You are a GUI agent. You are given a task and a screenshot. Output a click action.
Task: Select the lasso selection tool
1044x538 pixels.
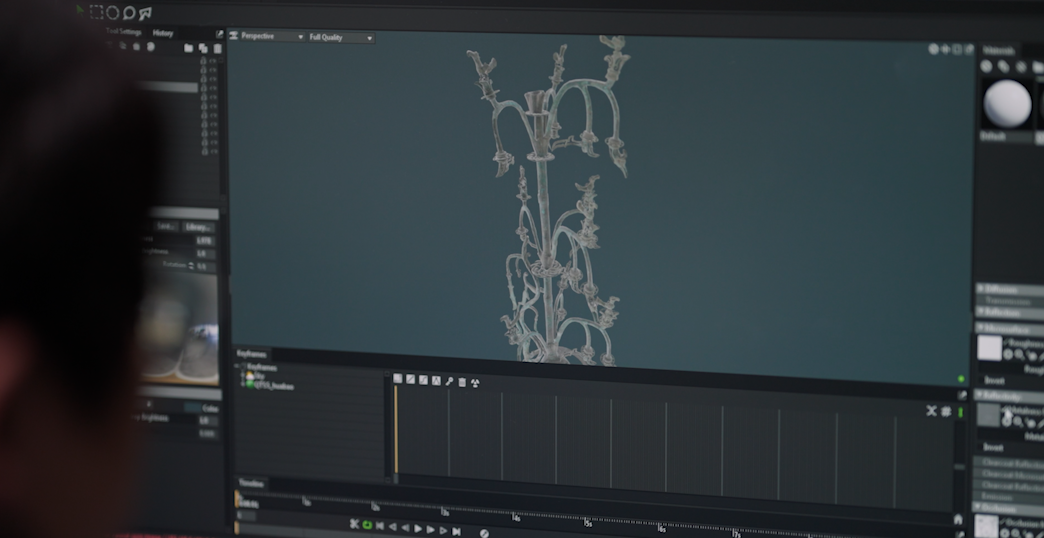click(129, 13)
